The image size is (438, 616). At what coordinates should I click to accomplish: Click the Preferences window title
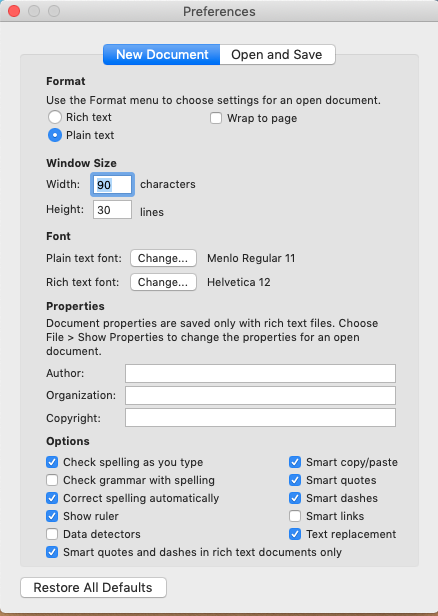point(219,11)
